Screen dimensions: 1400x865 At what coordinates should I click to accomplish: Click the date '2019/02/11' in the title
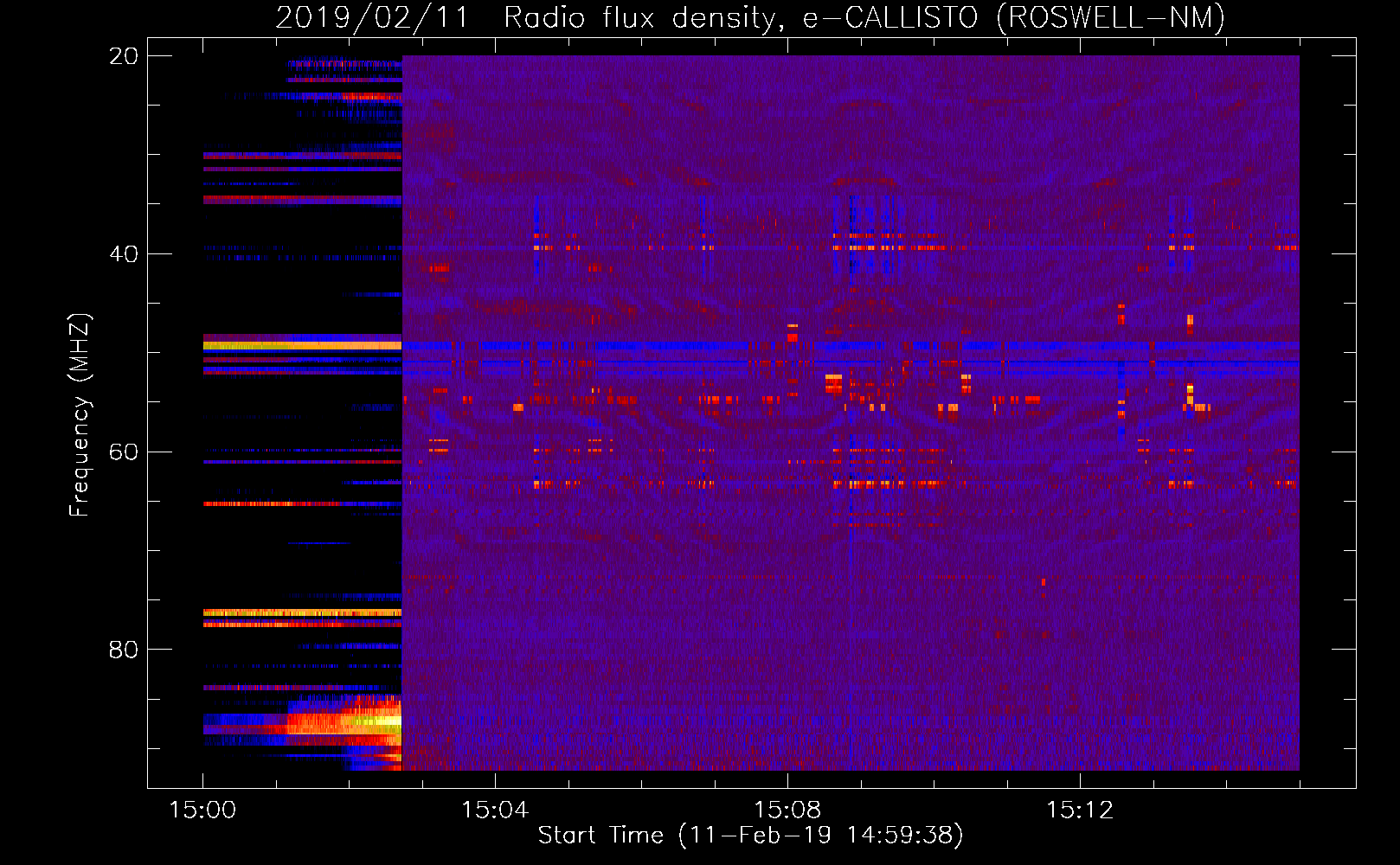(x=372, y=18)
